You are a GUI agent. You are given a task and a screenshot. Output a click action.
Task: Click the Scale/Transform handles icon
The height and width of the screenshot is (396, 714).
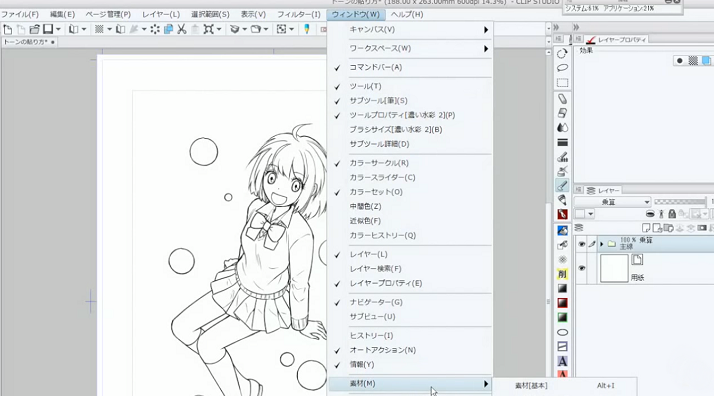(209, 30)
